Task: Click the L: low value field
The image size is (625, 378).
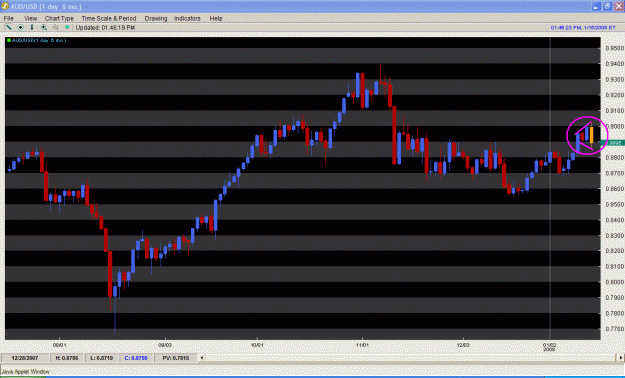Action: click(102, 358)
